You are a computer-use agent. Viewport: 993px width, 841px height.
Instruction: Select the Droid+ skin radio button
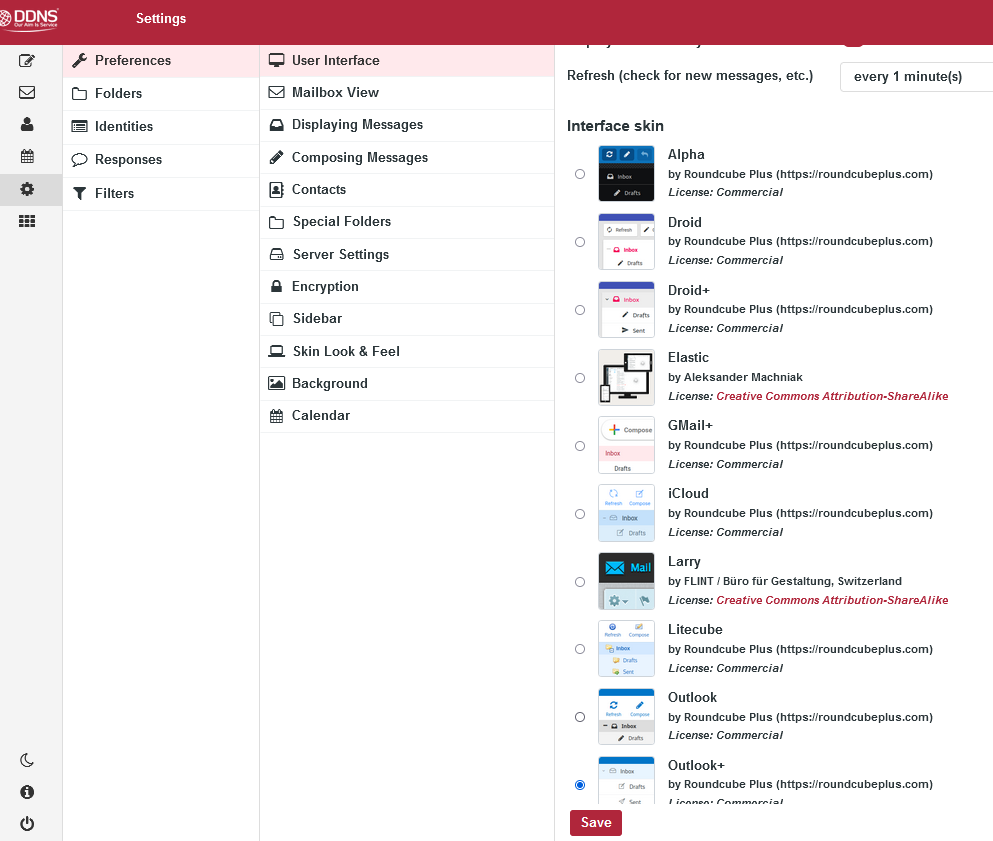pyautogui.click(x=579, y=310)
